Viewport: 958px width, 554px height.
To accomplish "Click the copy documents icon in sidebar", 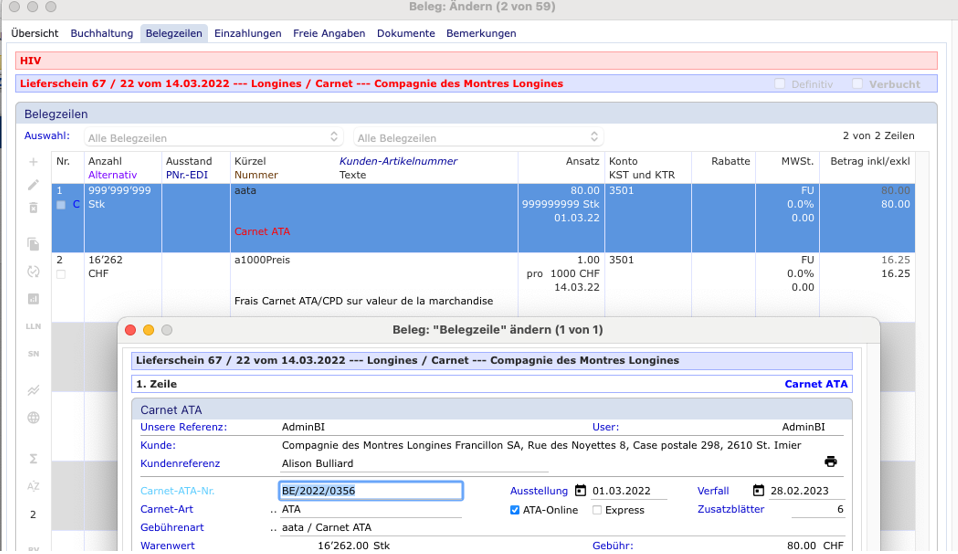I will coord(33,244).
